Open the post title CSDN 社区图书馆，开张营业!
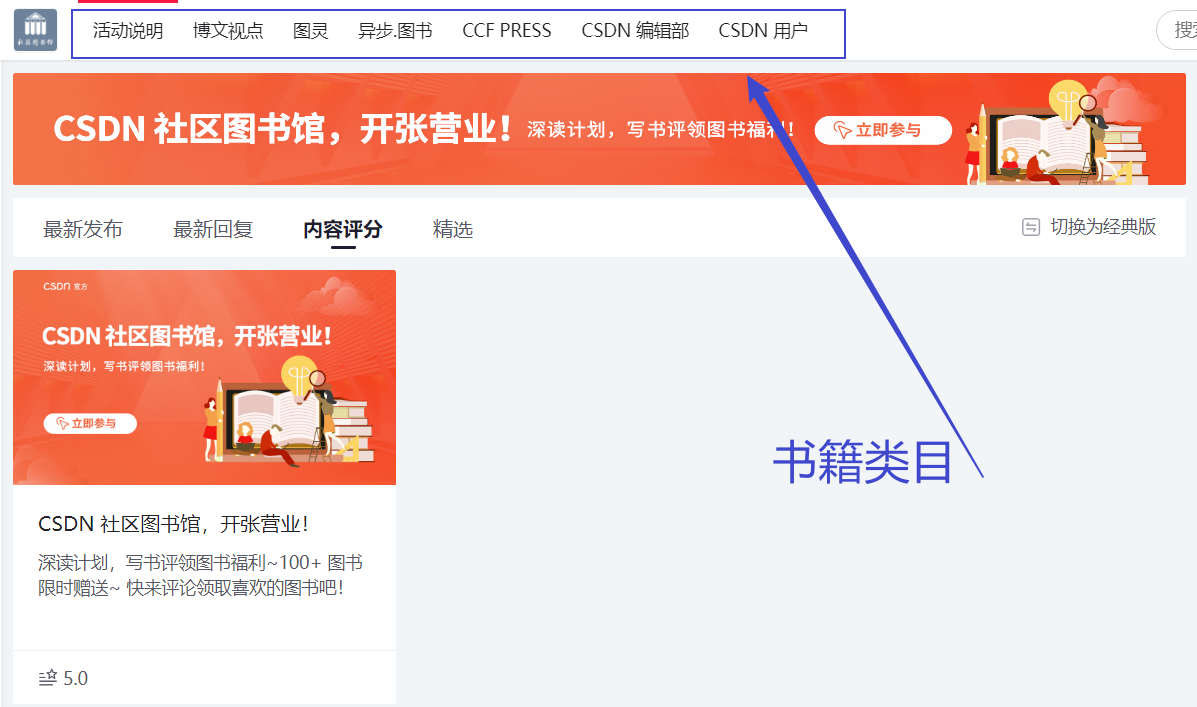This screenshot has width=1197, height=707. pos(174,524)
